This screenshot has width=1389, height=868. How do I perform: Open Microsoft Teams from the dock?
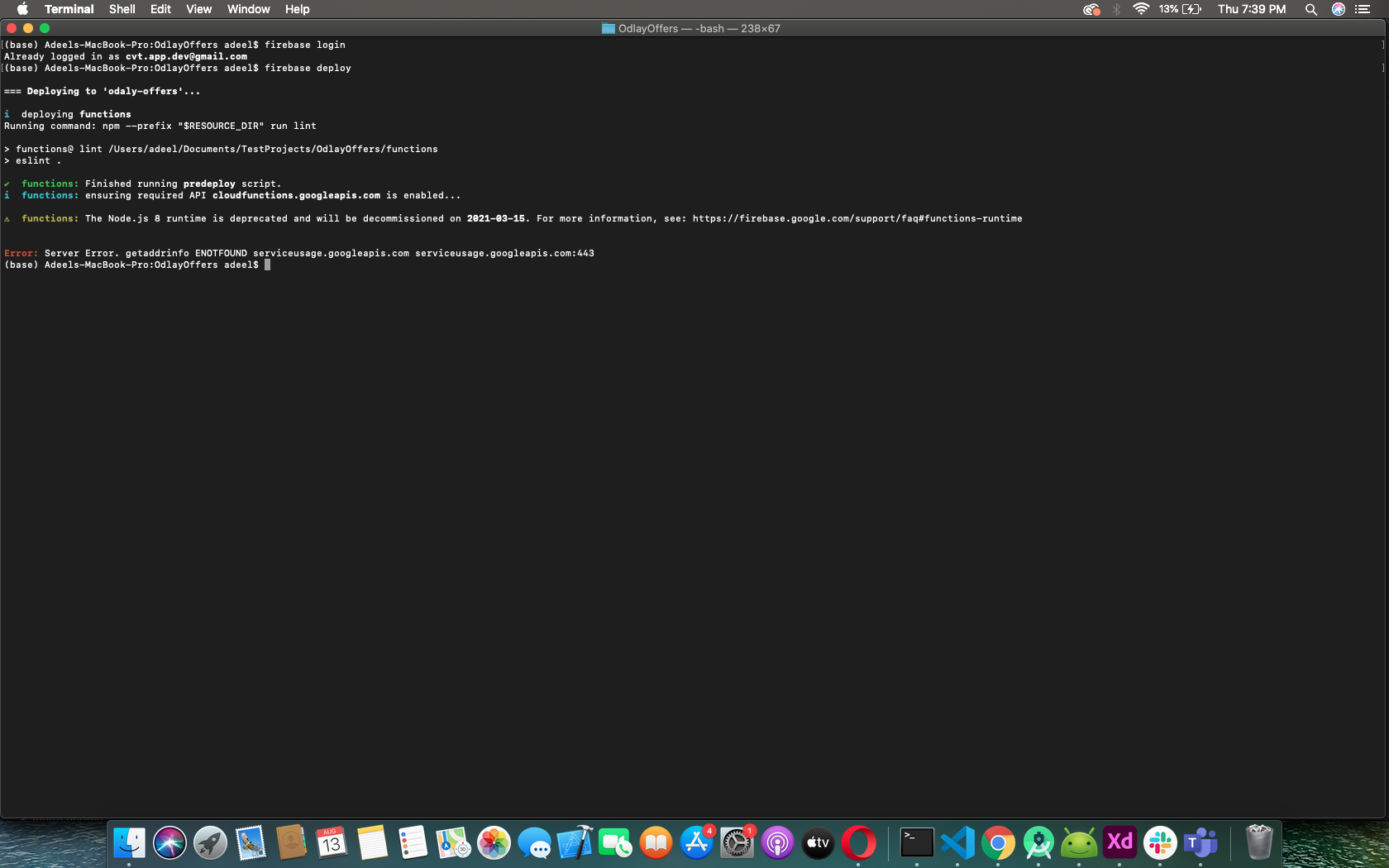[1200, 843]
